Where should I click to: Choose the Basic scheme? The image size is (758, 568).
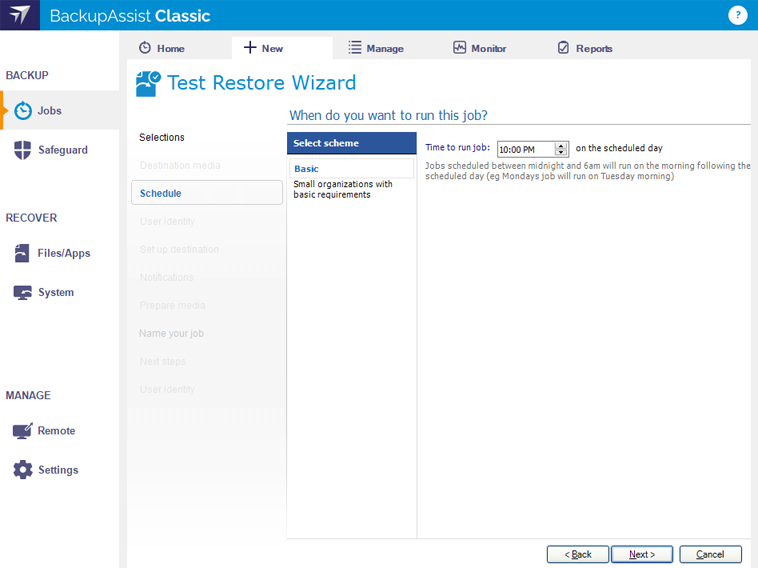351,169
